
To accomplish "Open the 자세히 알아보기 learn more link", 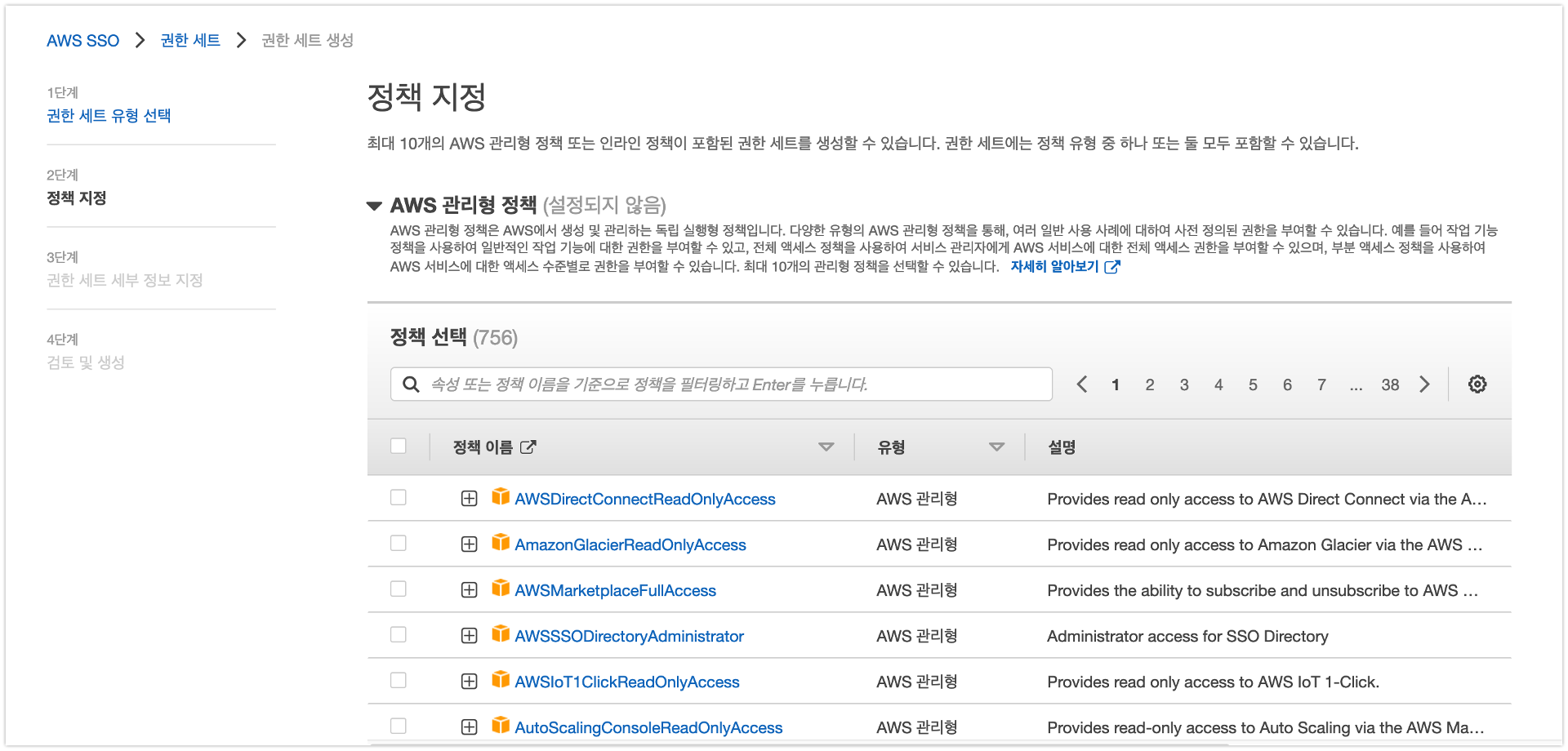I will click(x=1054, y=267).
